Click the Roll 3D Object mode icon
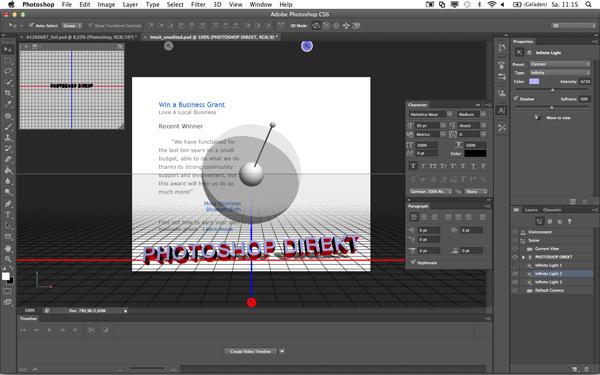 coord(326,26)
